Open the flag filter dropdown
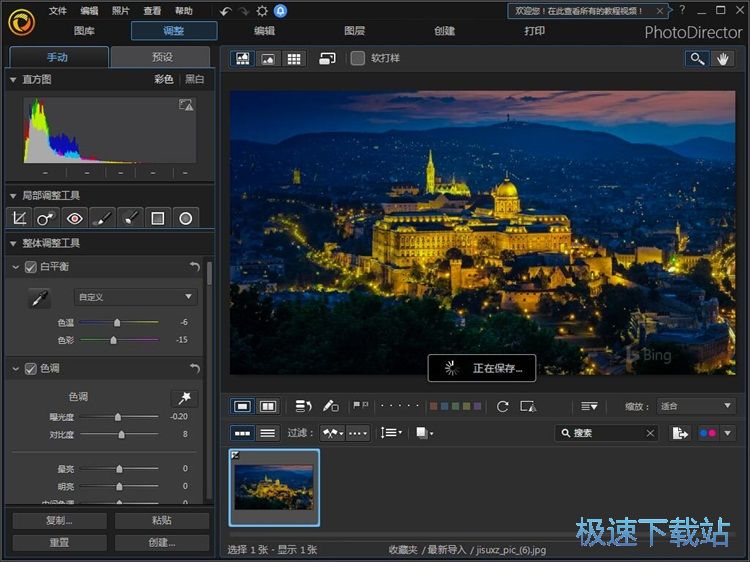The height and width of the screenshot is (562, 750). pos(332,433)
